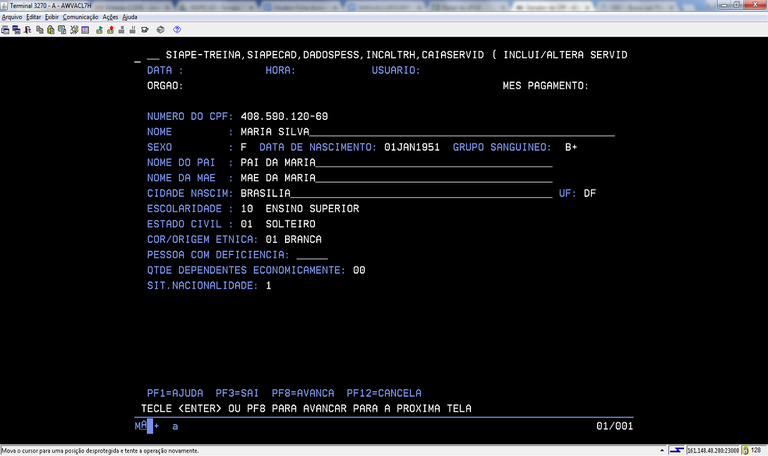Image resolution: width=768 pixels, height=456 pixels.
Task: Click the PF12=CANCELA hotspot
Action: click(x=384, y=393)
